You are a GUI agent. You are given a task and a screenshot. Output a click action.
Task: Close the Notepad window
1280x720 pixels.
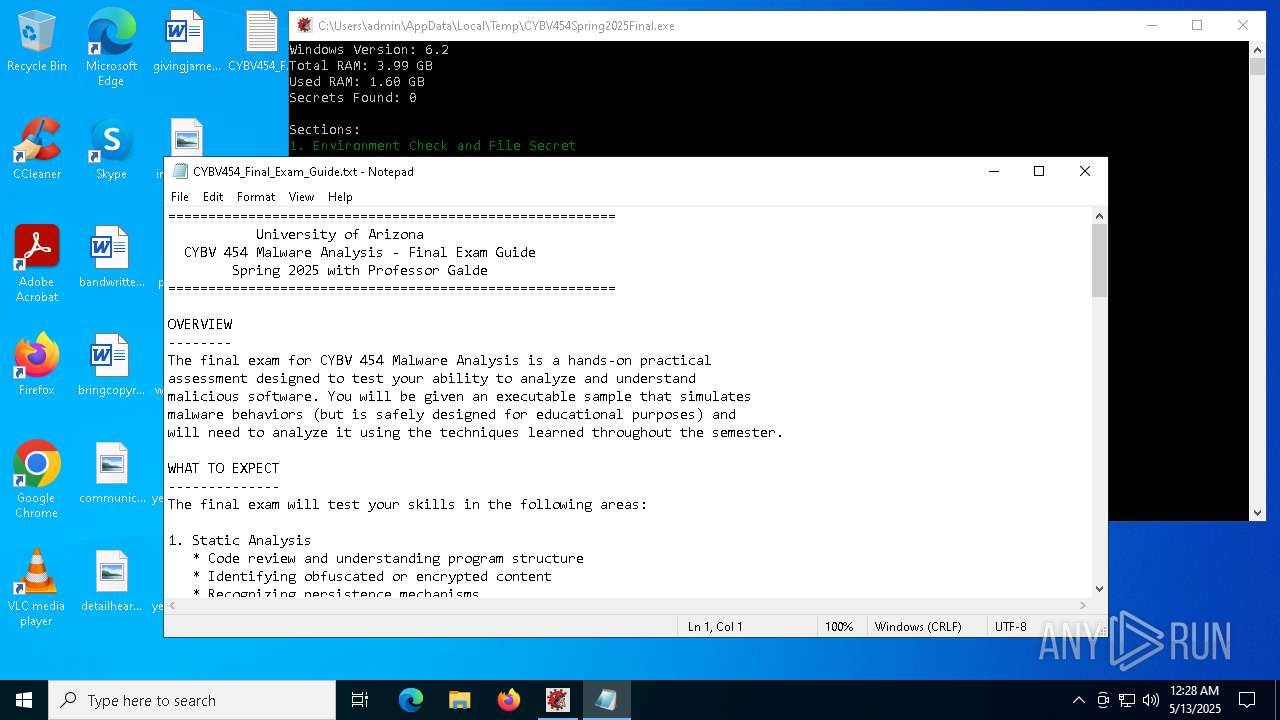[x=1085, y=171]
